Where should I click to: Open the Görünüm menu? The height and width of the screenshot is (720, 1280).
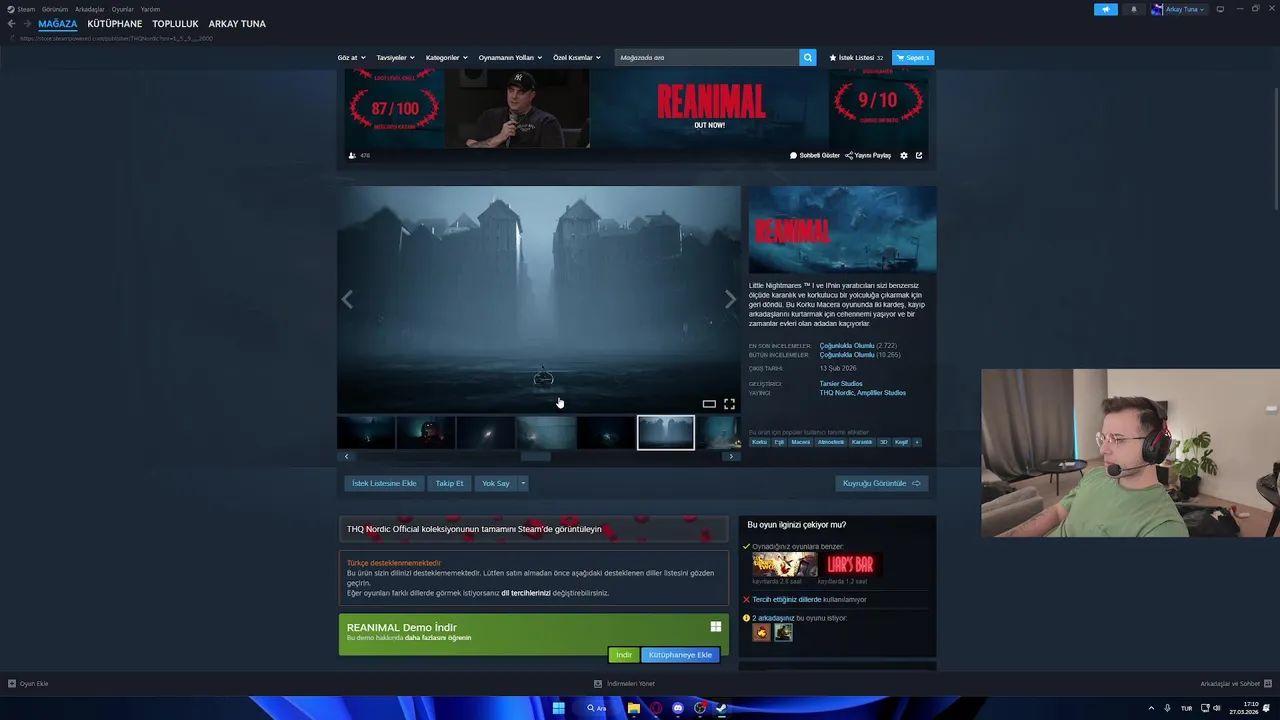pos(55,9)
